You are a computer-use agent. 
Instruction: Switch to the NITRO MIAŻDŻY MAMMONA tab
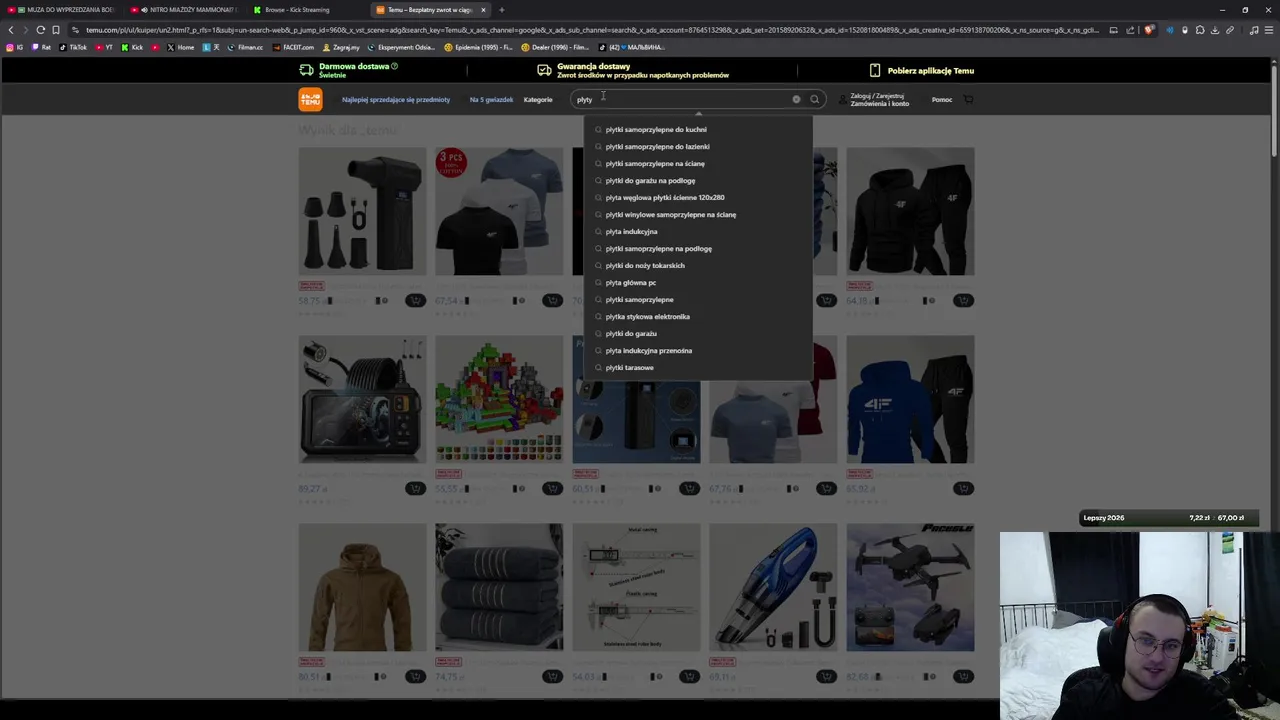185,10
